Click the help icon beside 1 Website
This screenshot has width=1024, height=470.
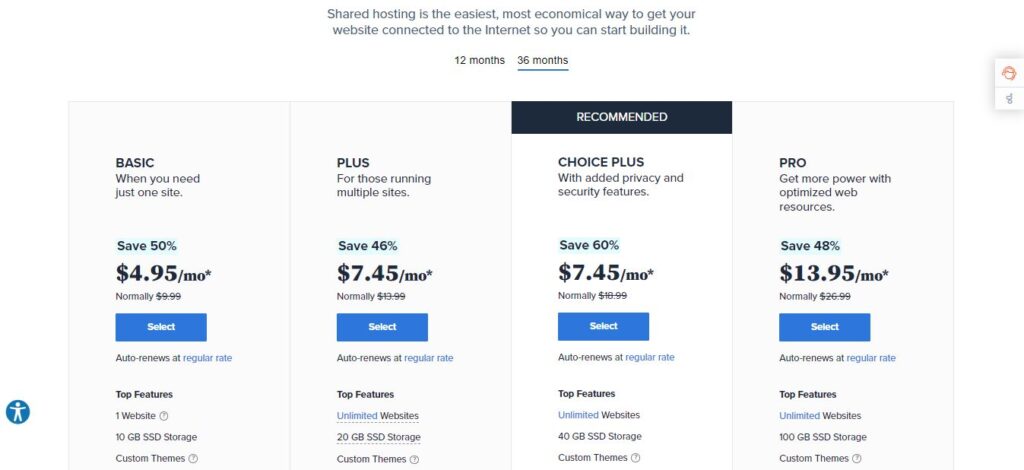(164, 416)
